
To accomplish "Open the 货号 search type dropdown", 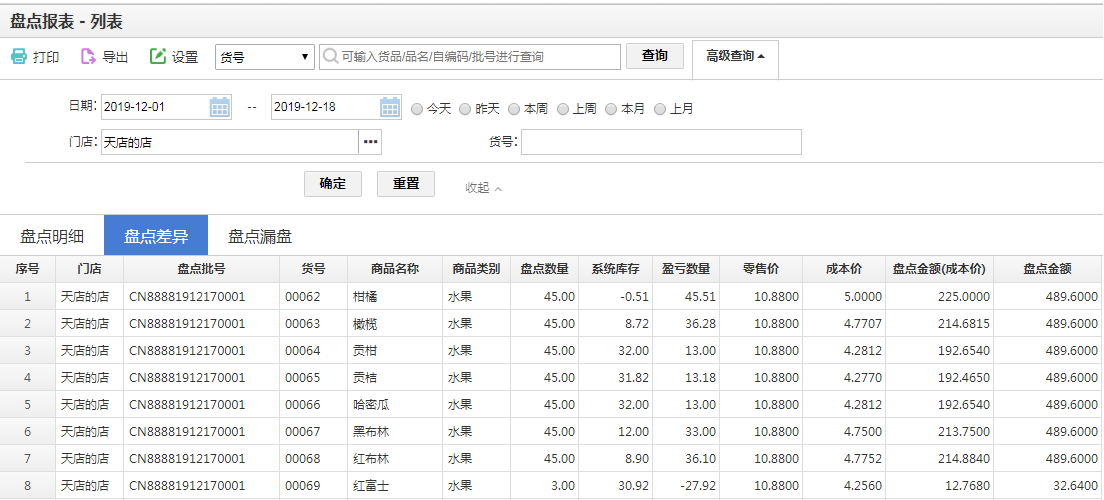I will (265, 57).
